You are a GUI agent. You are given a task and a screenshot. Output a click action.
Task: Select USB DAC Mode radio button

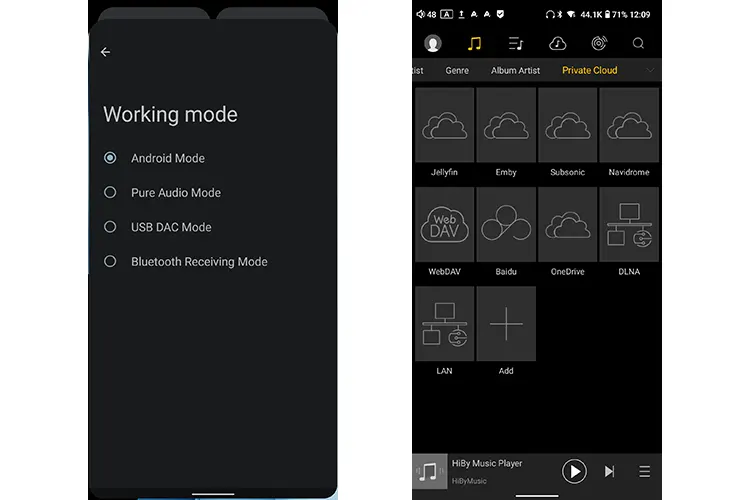pos(110,227)
